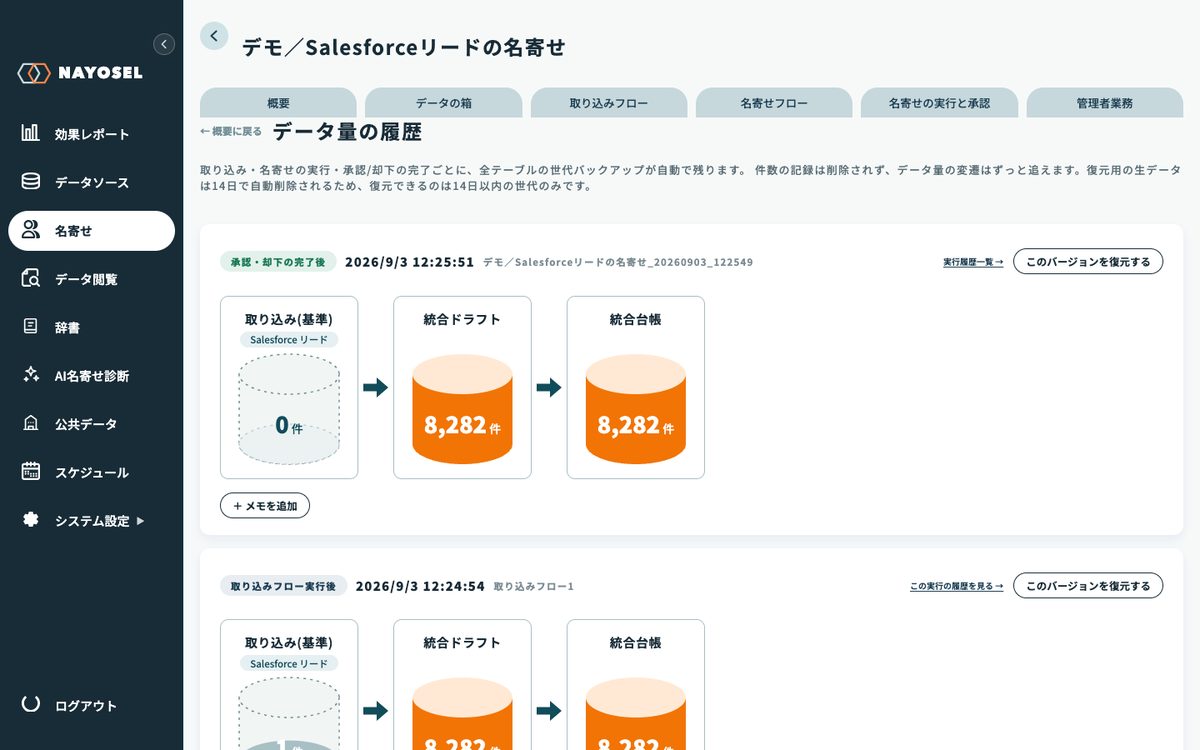Viewport: 1200px width, 750px height.
Task: Click システム設定 gear icon
Action: [x=31, y=520]
